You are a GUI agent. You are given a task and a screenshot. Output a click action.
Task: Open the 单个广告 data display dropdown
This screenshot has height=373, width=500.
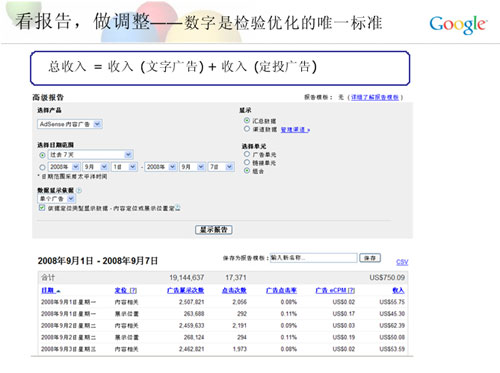[x=56, y=199]
